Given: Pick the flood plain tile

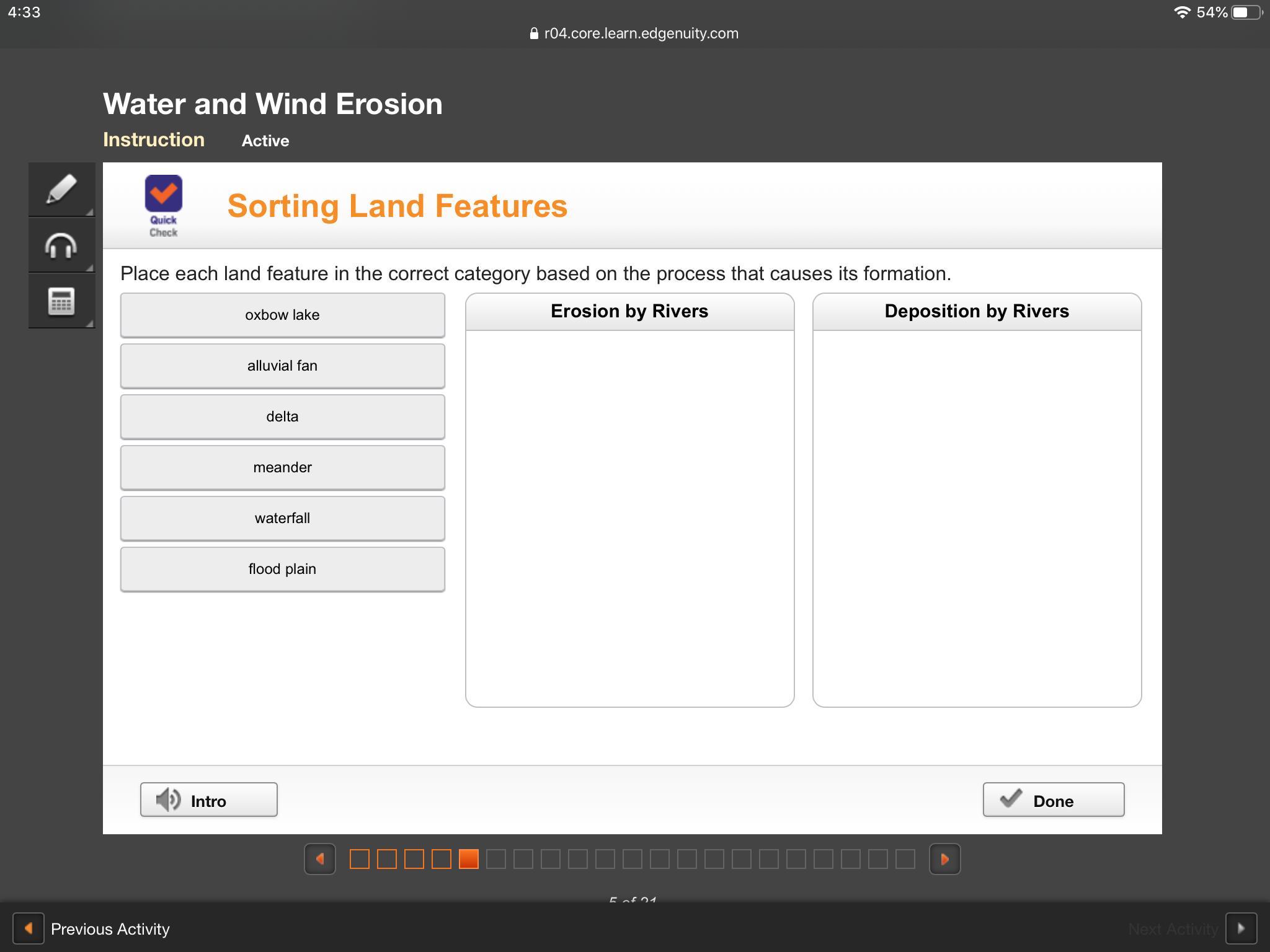Looking at the screenshot, I should click(282, 569).
